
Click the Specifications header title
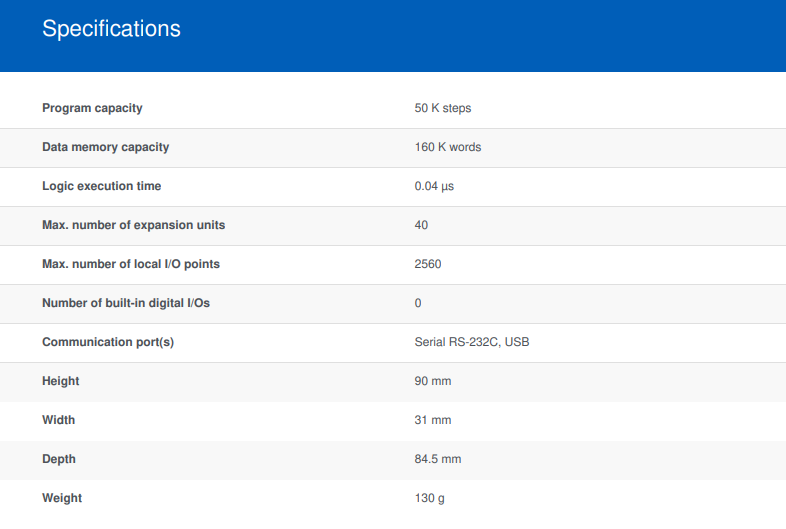pos(111,29)
